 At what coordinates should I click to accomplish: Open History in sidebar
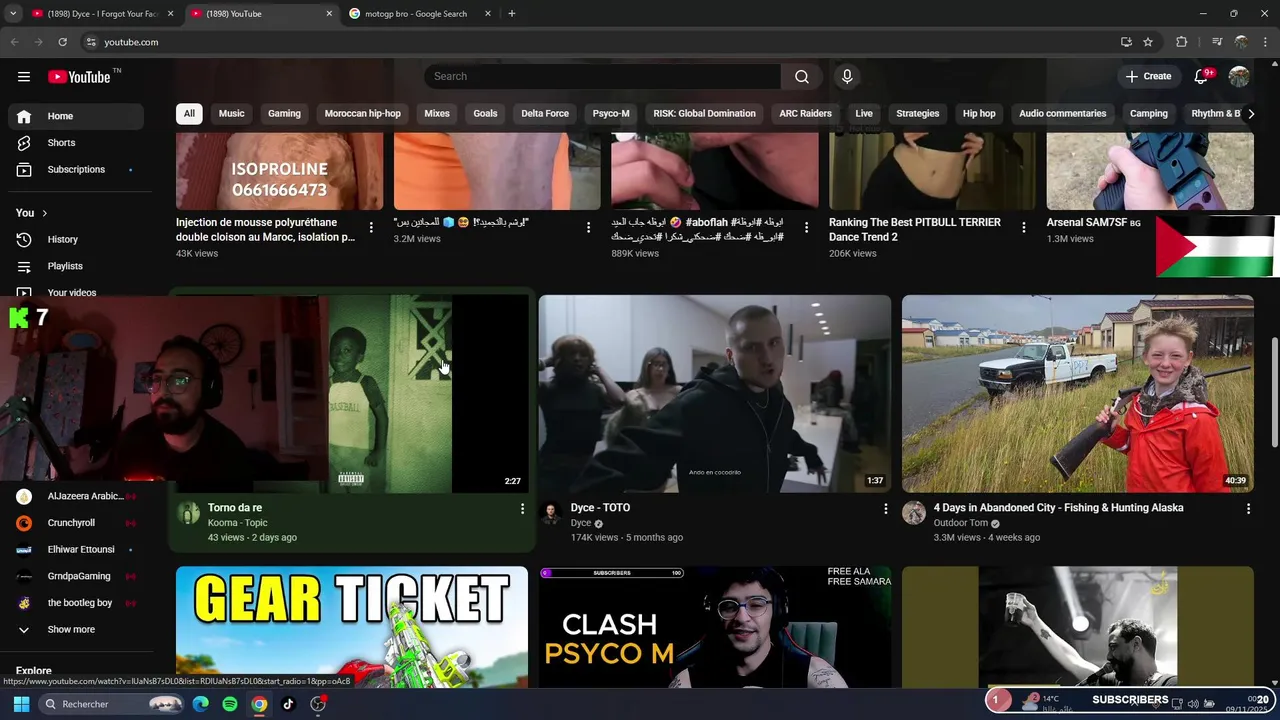[76, 240]
